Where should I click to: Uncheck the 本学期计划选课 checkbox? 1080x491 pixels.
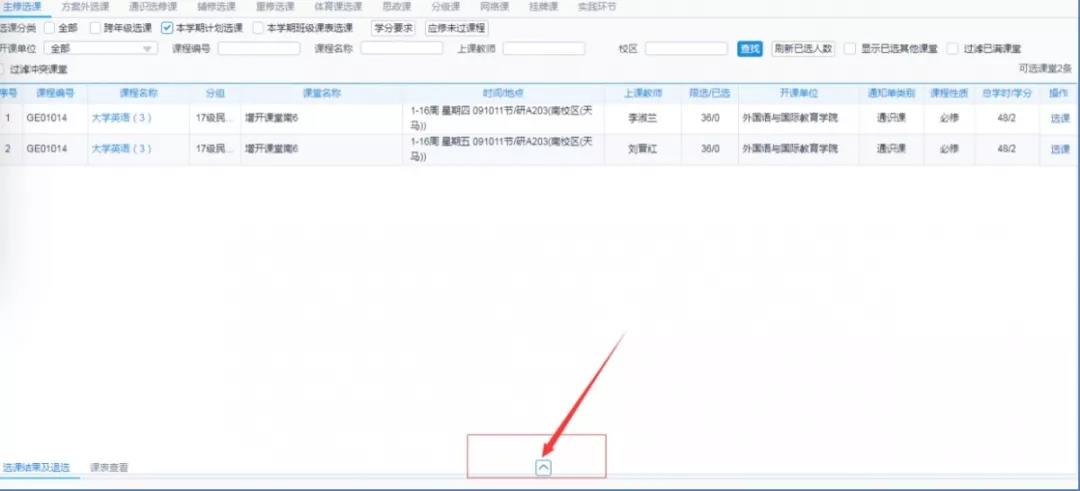coord(167,28)
